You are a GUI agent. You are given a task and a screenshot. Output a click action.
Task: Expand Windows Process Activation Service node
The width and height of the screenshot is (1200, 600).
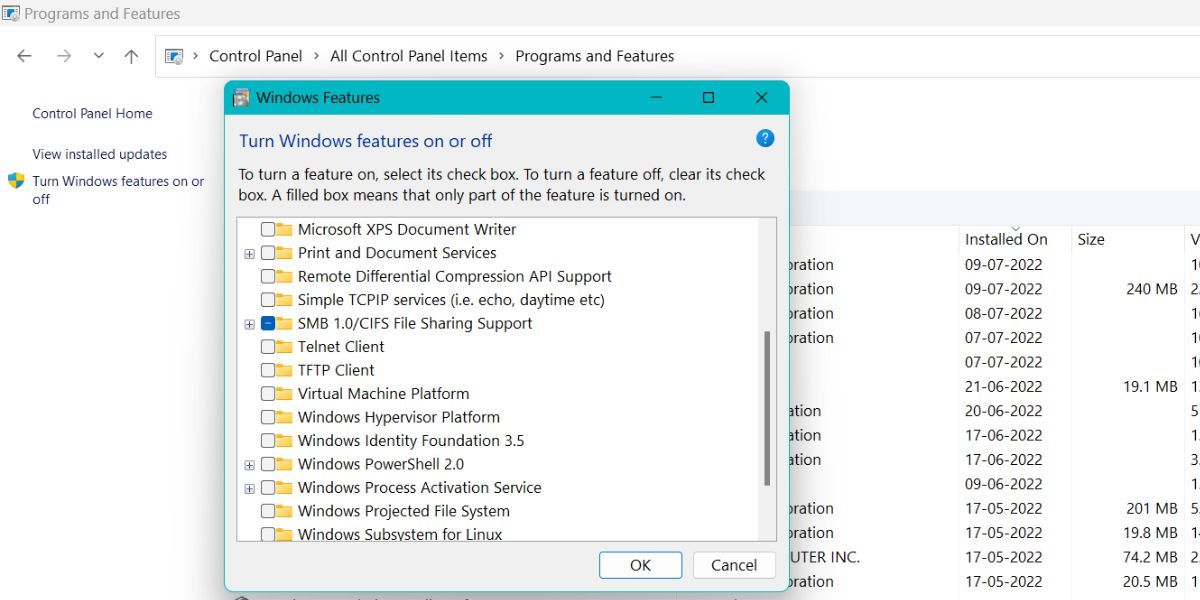click(250, 487)
